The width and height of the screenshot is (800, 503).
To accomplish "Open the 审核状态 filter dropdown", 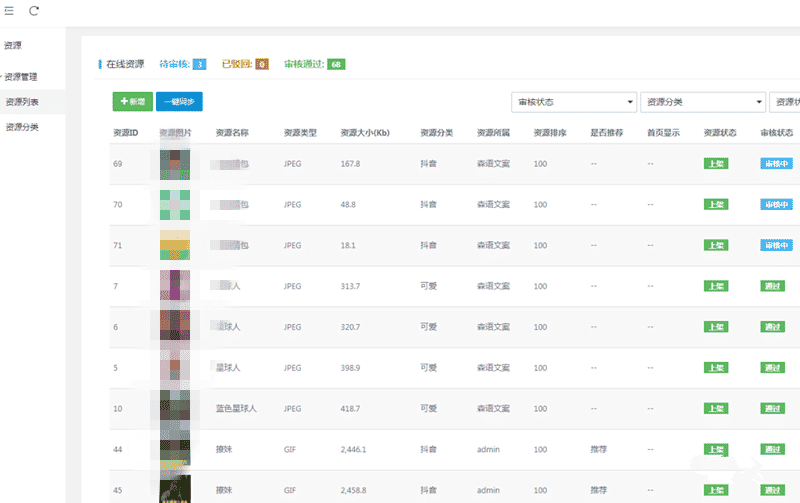I will 574,102.
